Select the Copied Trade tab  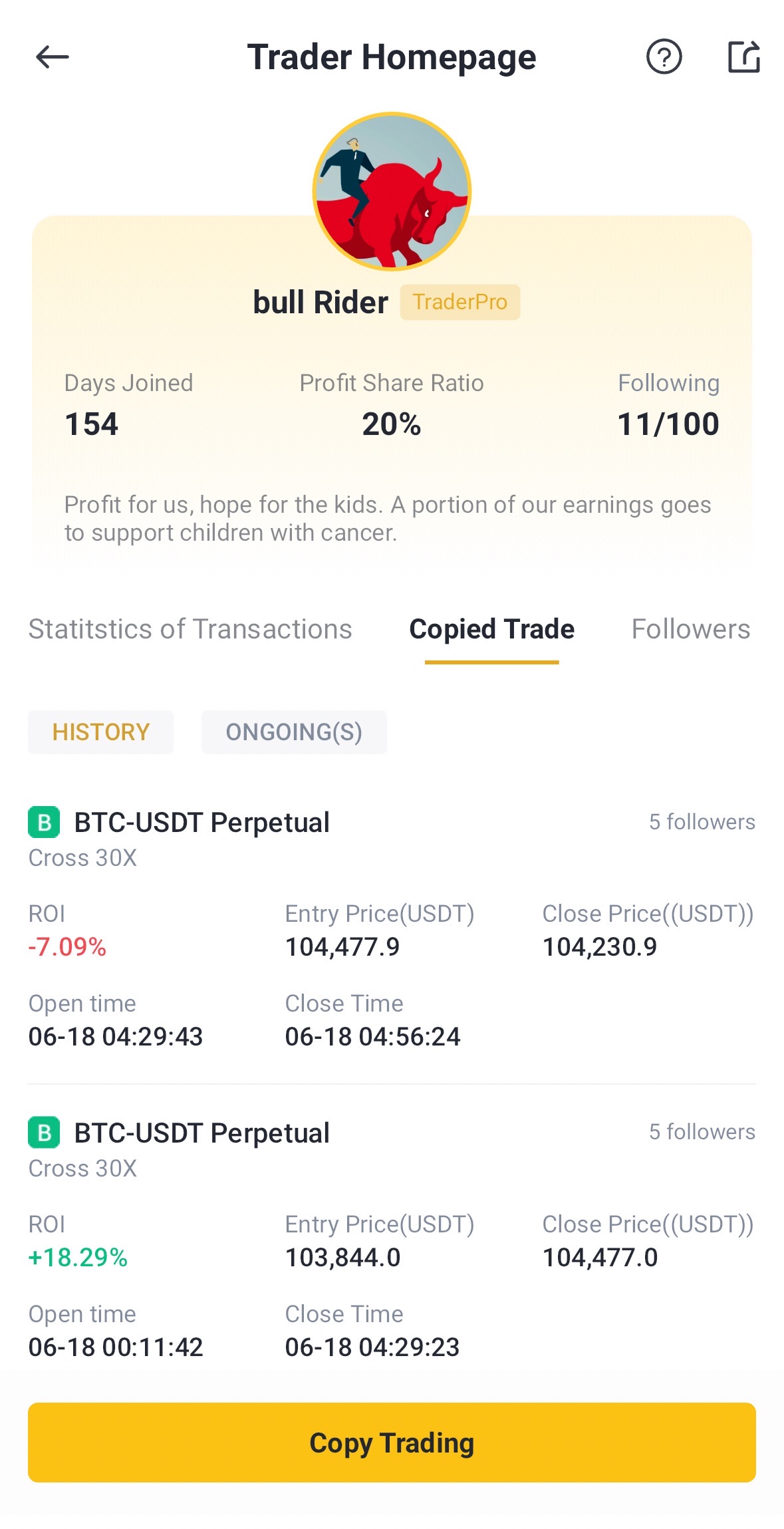(491, 629)
